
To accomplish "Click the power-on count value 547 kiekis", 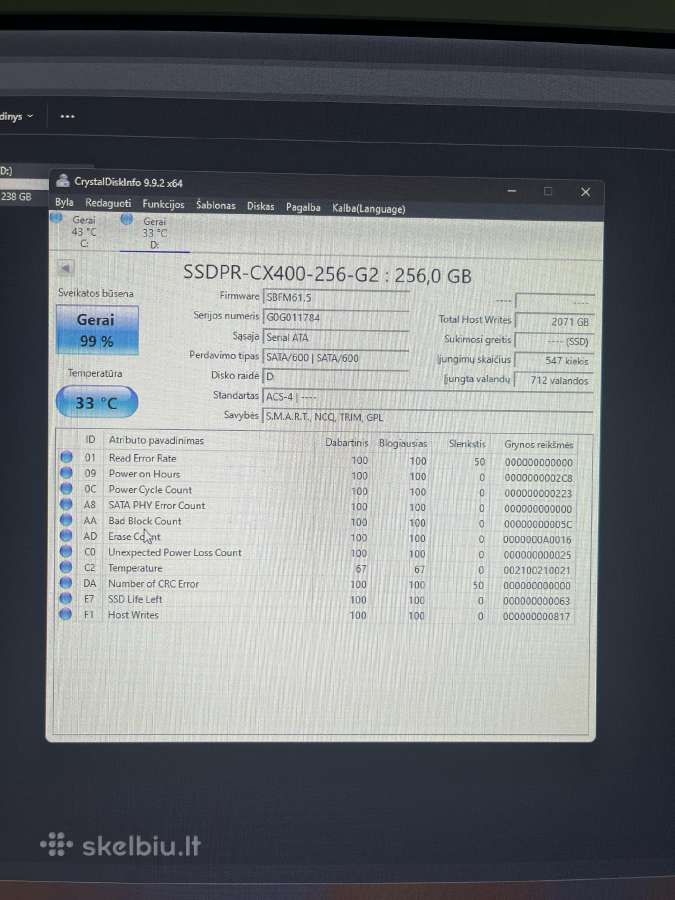I will click(x=554, y=360).
